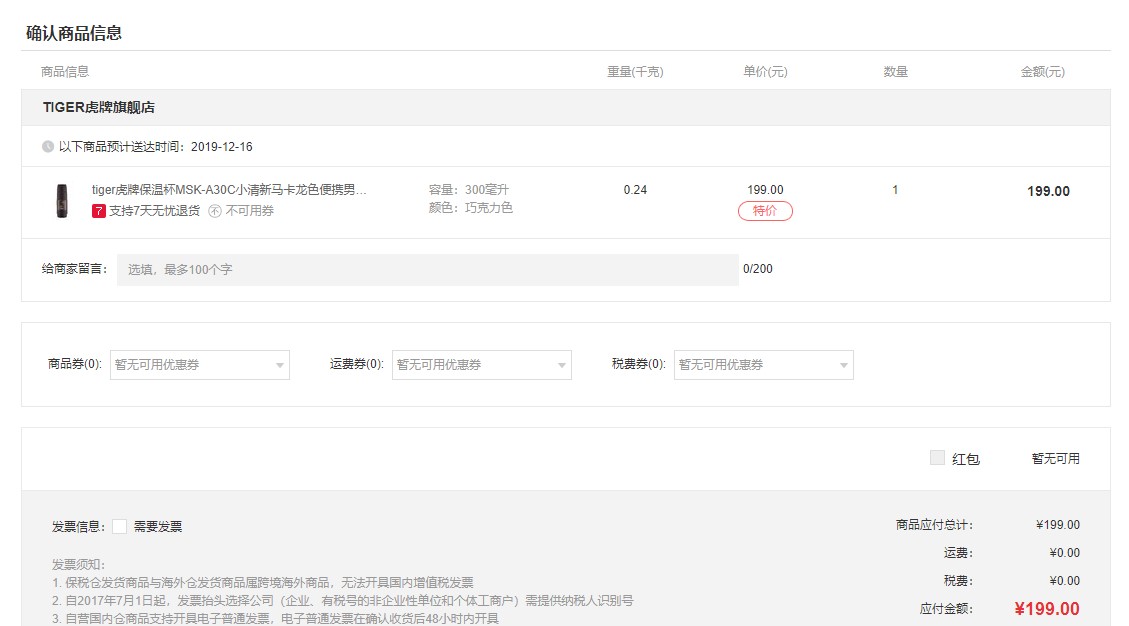The width and height of the screenshot is (1129, 626).
Task: Click invoice note 2 about 自2017年7月1日起
Action: tap(343, 600)
